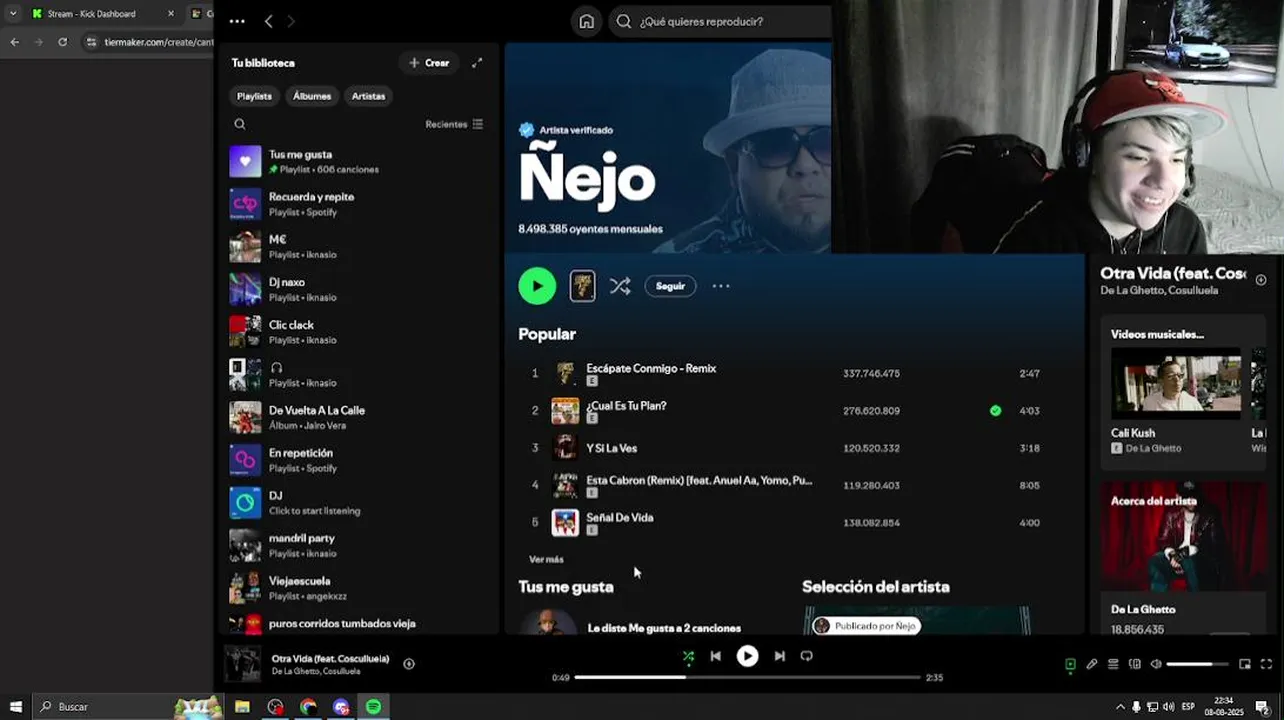Pause playback with the center player button
Image resolution: width=1284 pixels, height=720 pixels.
pyautogui.click(x=747, y=656)
